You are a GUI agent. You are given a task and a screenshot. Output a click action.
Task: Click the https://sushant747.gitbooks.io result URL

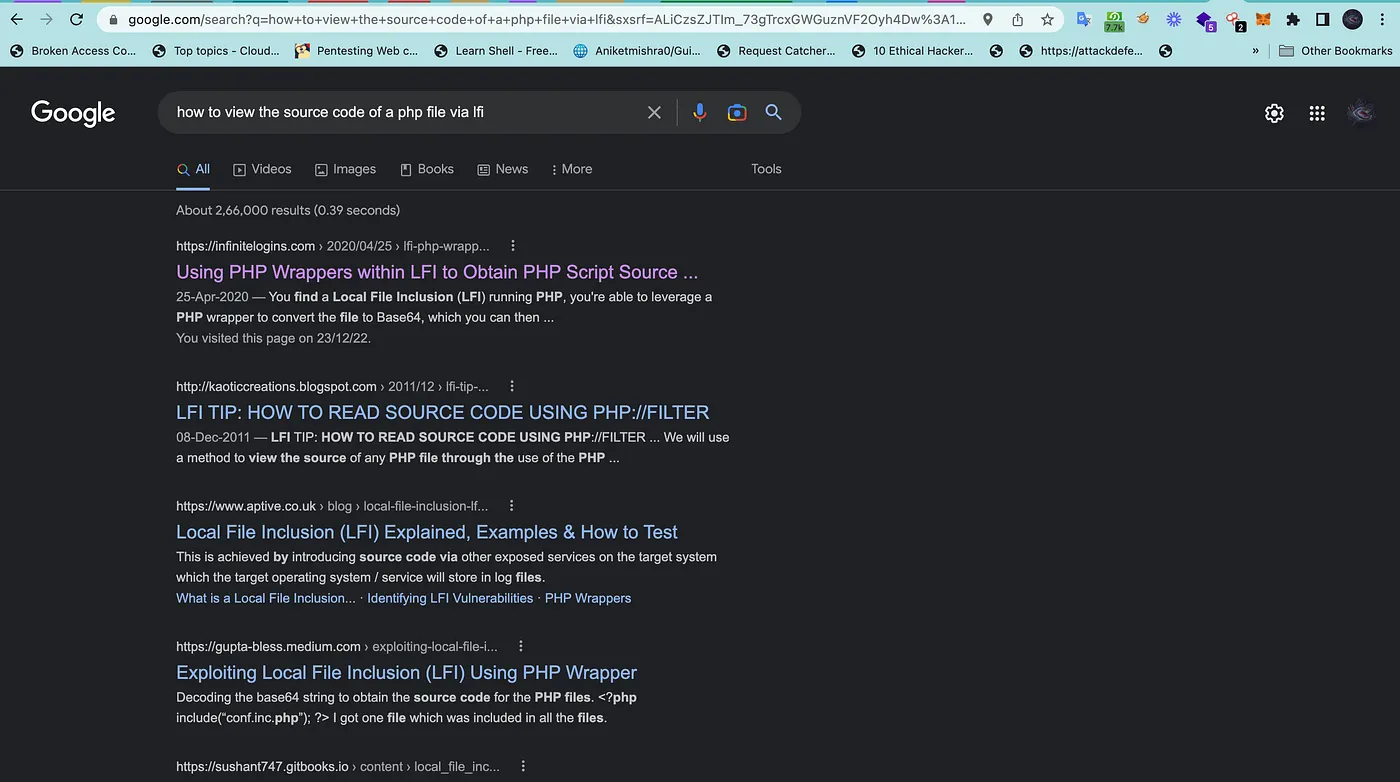262,767
